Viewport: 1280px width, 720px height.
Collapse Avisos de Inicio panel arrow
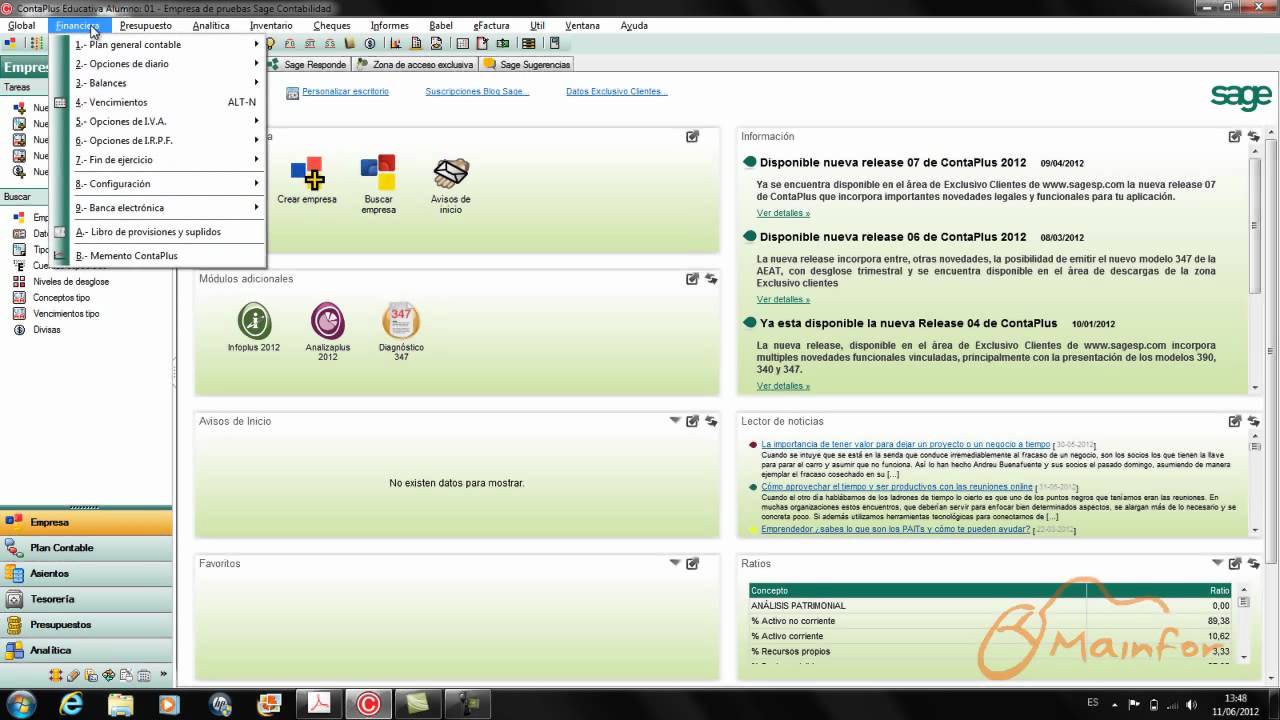675,421
